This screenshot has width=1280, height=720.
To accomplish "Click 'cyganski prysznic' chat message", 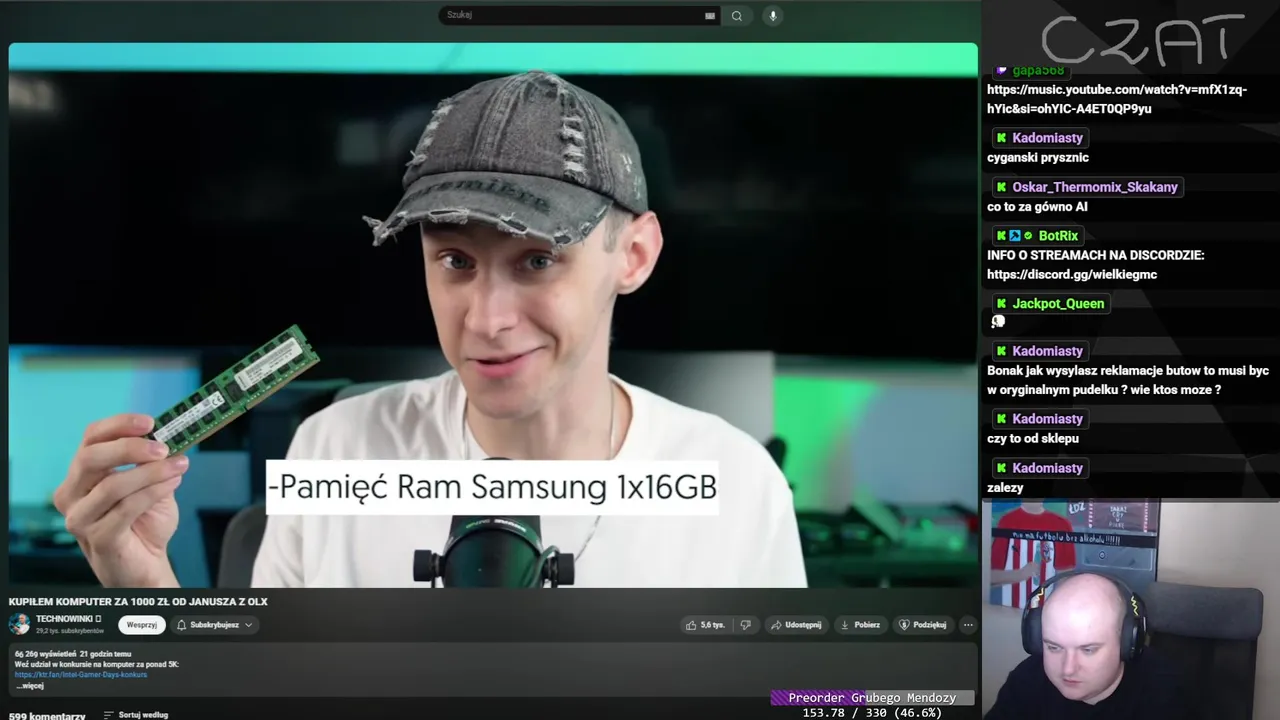I will pos(1038,158).
